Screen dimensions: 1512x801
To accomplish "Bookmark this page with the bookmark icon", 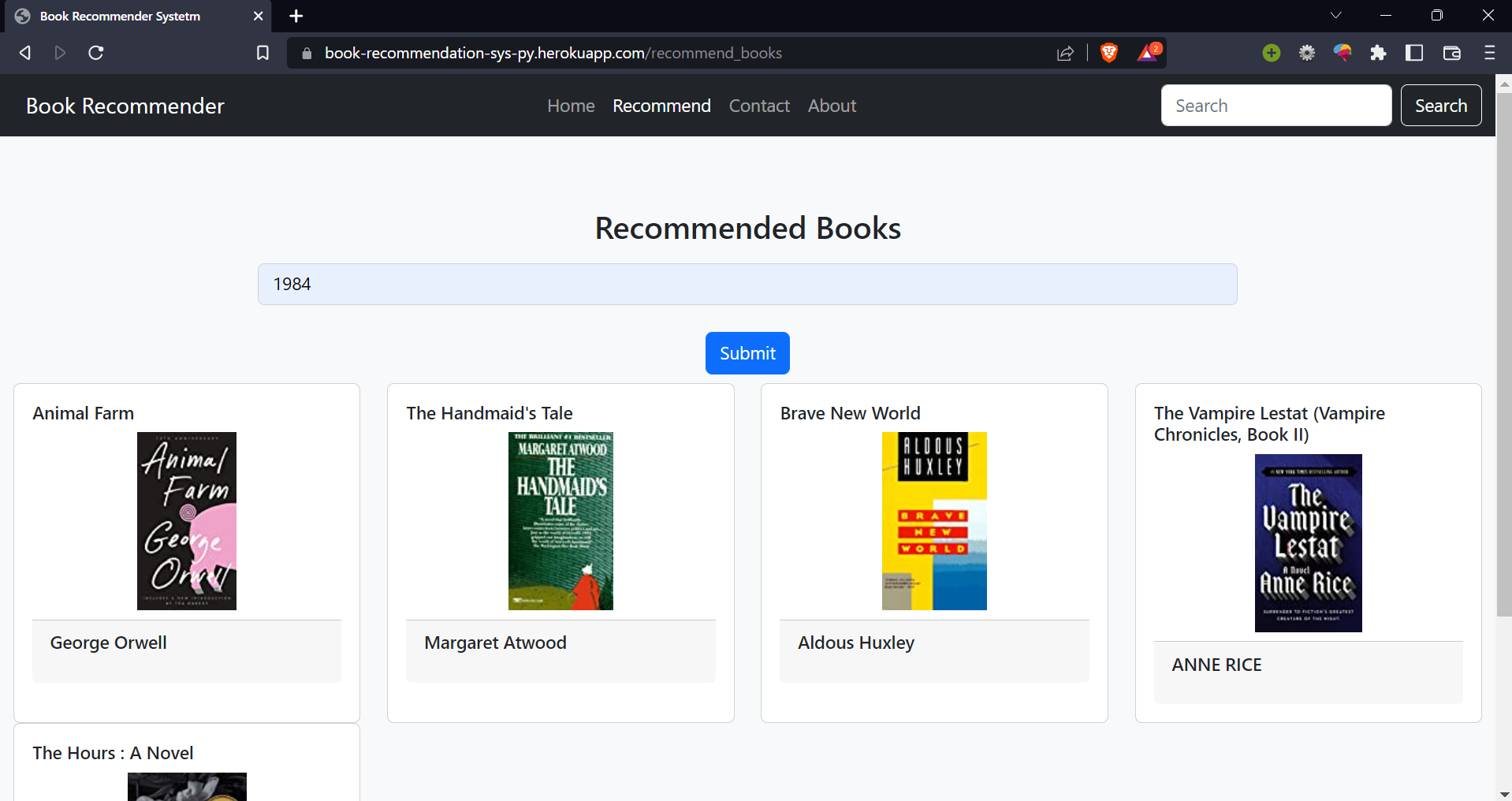I will click(x=263, y=53).
